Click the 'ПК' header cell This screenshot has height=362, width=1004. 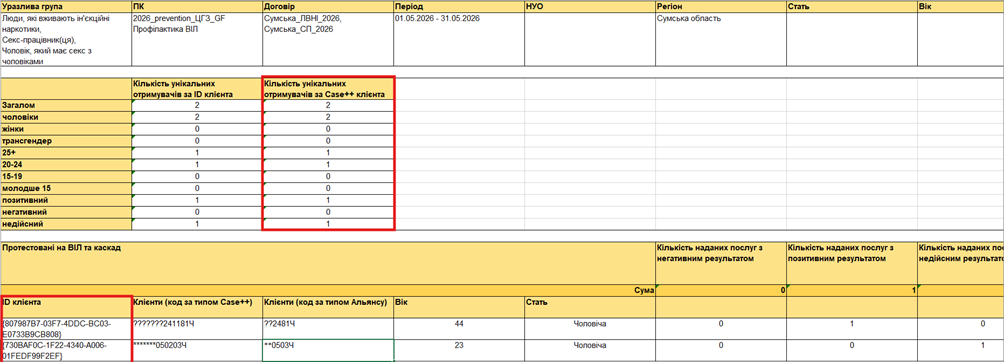pos(197,6)
